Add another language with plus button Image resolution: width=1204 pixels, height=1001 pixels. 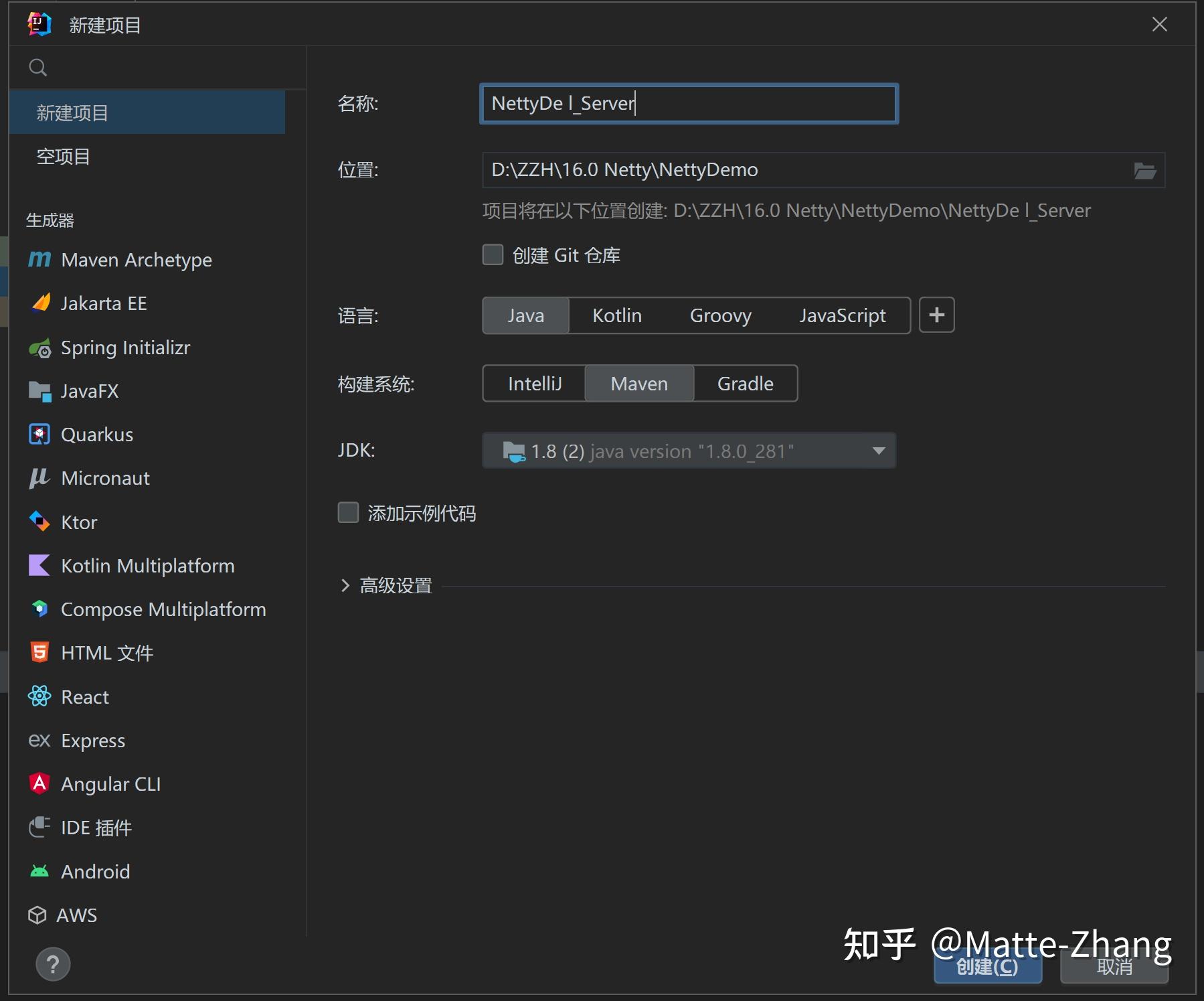[x=937, y=315]
